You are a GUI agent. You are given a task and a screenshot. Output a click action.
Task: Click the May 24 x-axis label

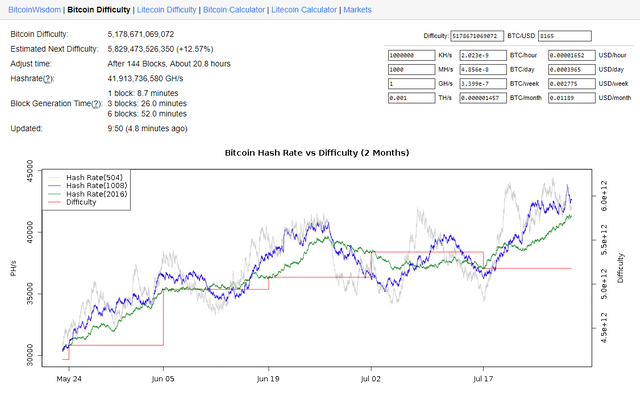(69, 379)
